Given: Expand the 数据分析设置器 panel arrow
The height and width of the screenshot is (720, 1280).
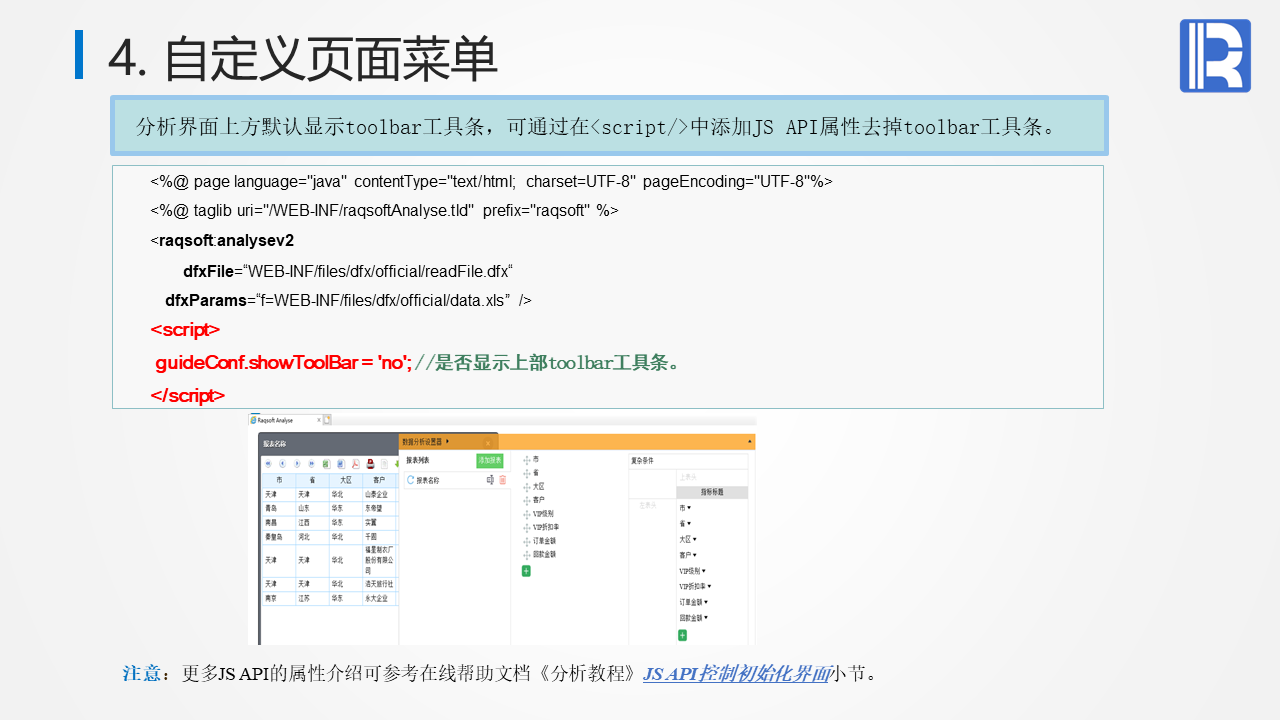Looking at the screenshot, I should 448,441.
